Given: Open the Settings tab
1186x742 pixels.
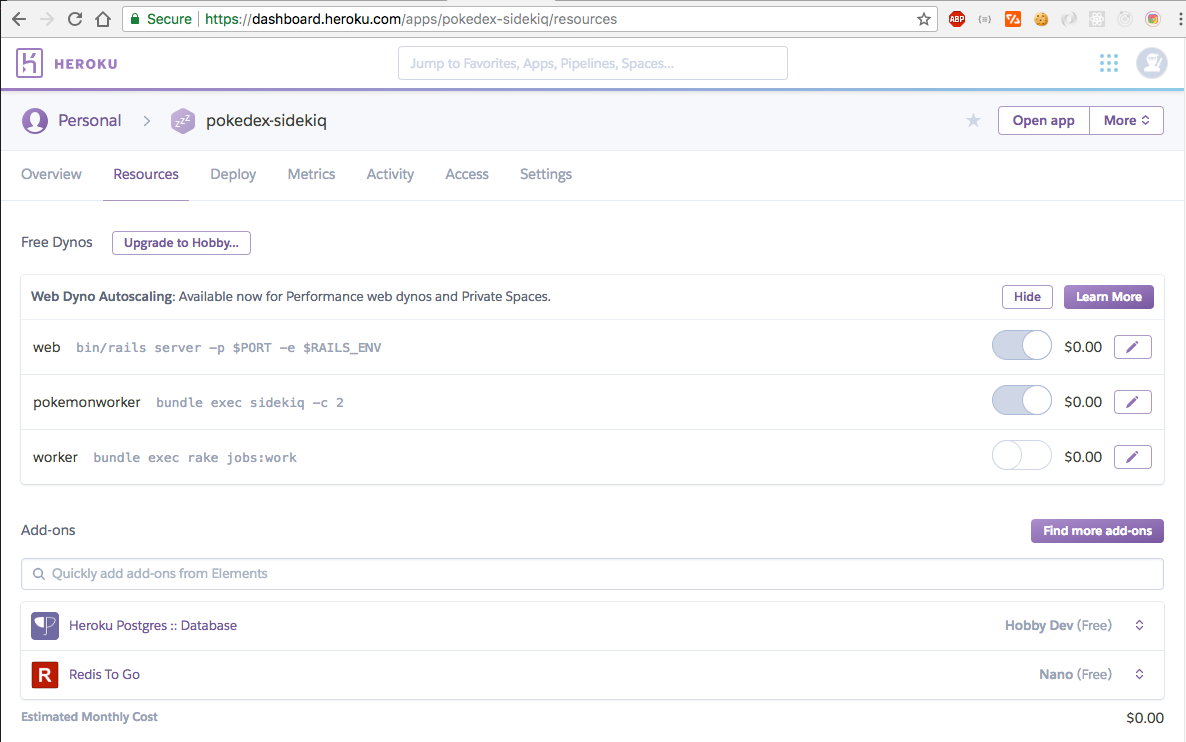Looking at the screenshot, I should click(x=545, y=174).
